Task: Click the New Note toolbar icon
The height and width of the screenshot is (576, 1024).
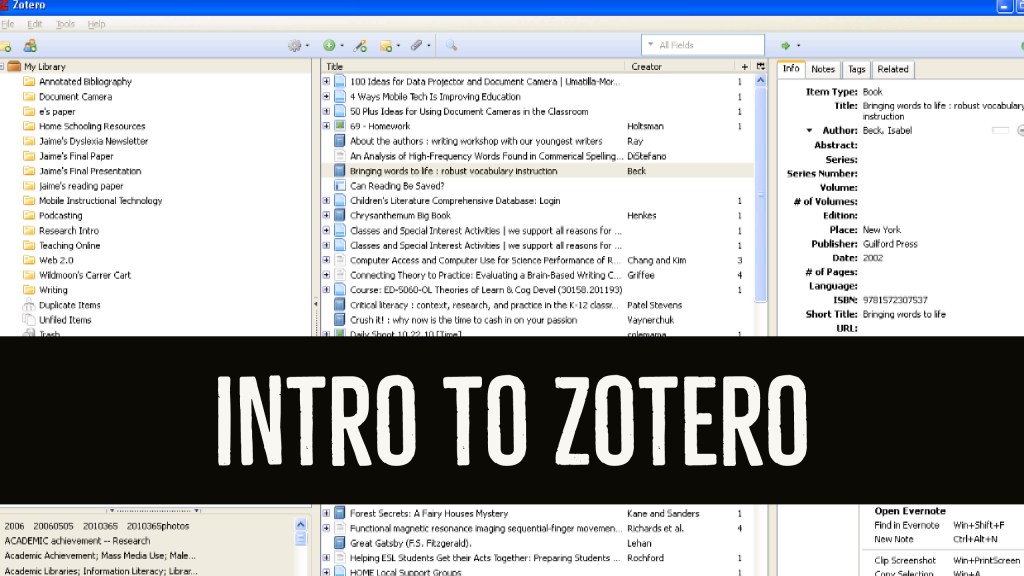Action: click(386, 45)
